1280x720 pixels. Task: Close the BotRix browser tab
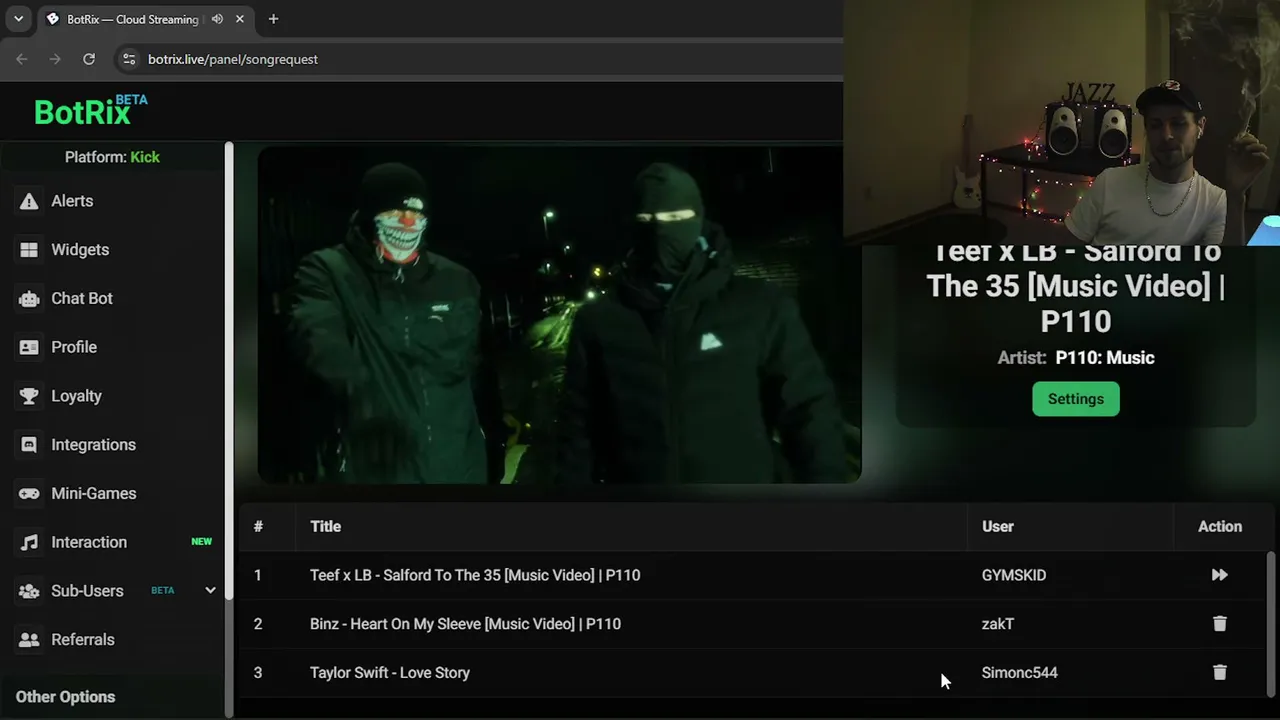click(240, 19)
